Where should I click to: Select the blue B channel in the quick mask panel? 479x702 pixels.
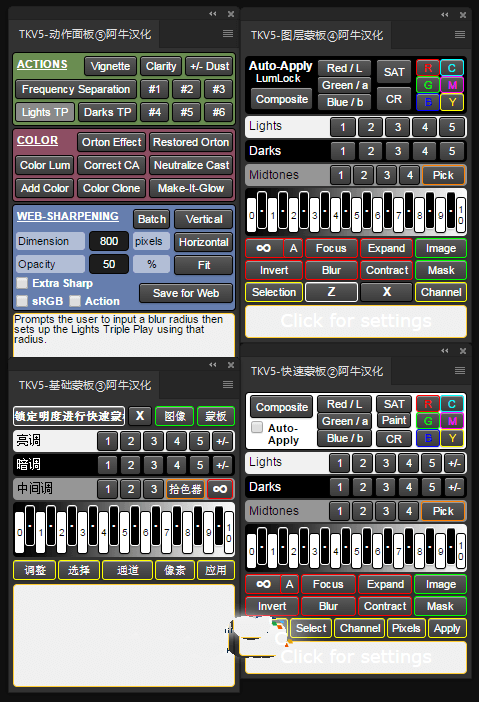428,438
